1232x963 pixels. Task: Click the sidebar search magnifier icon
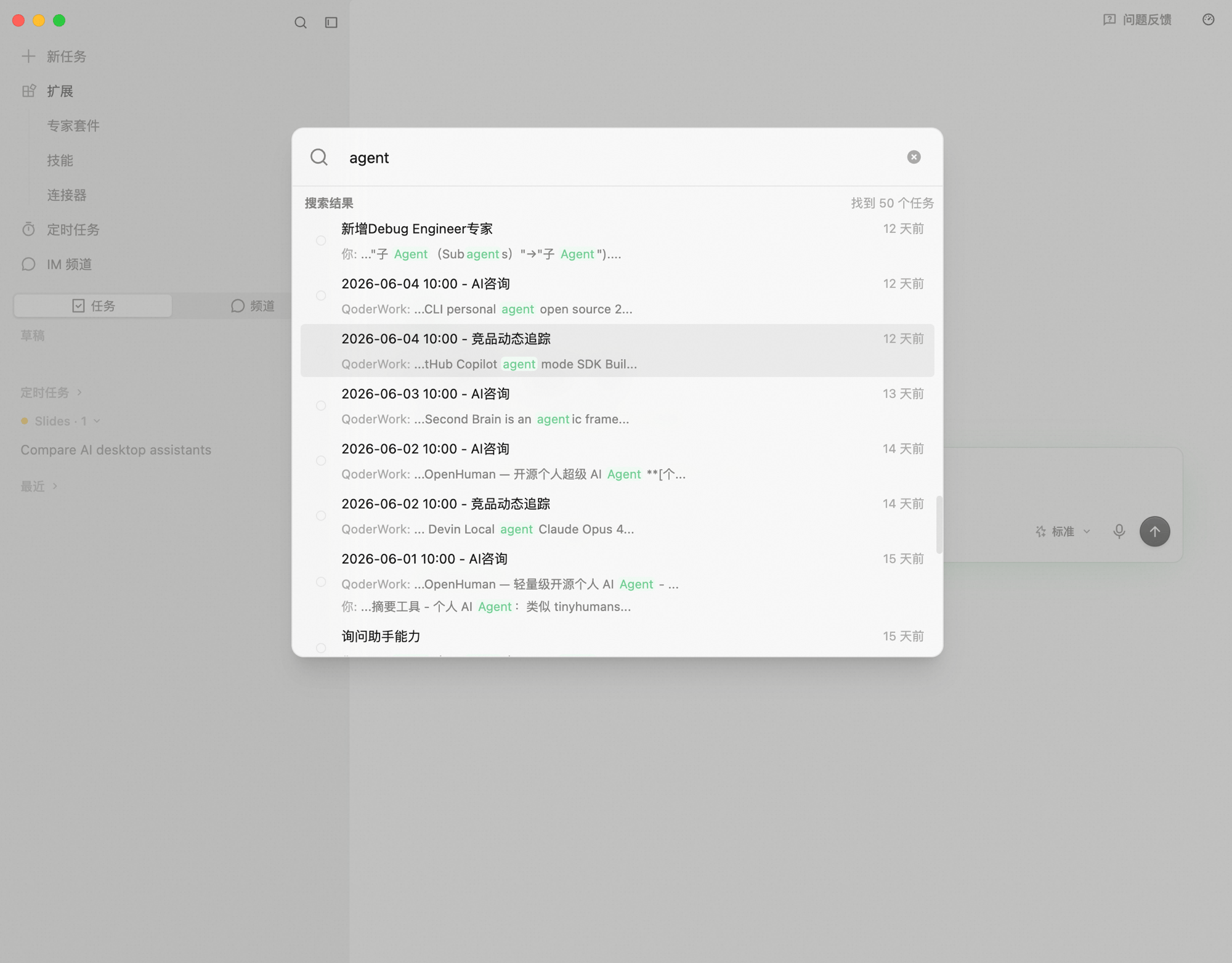point(301,23)
